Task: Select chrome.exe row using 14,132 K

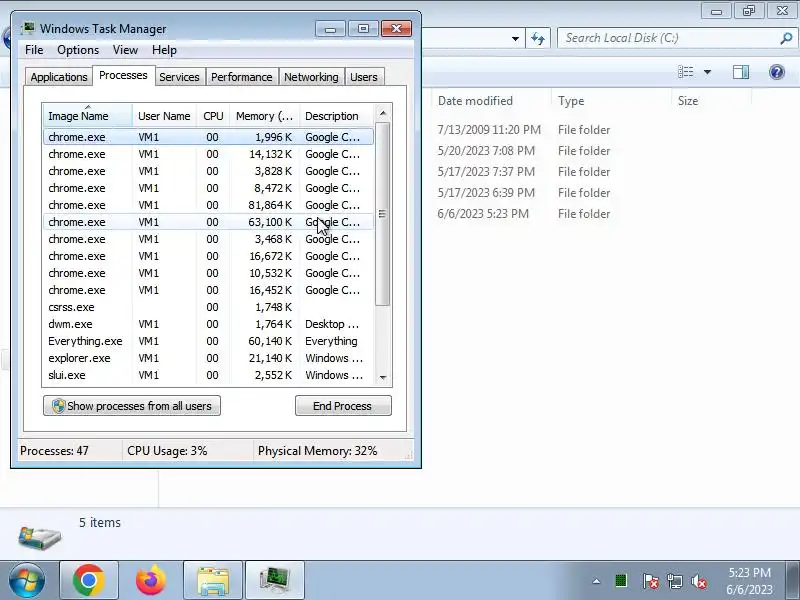Action: pyautogui.click(x=208, y=154)
